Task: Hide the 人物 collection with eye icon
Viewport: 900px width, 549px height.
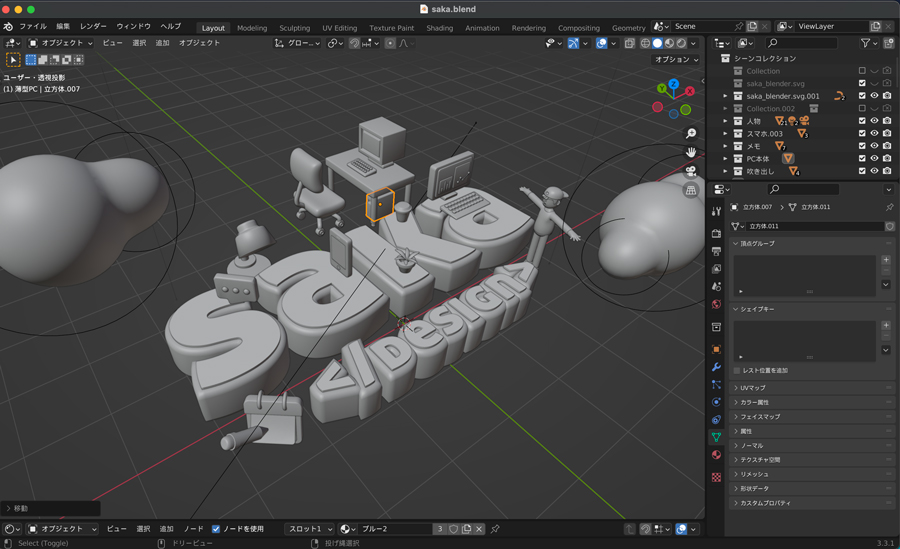Action: [874, 121]
